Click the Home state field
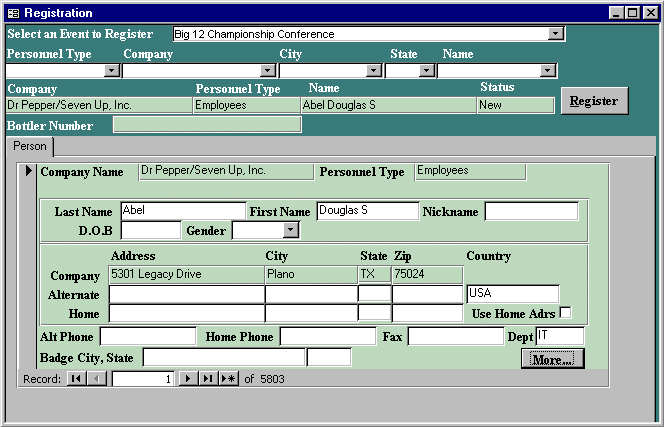The height and width of the screenshot is (427, 664). point(374,312)
